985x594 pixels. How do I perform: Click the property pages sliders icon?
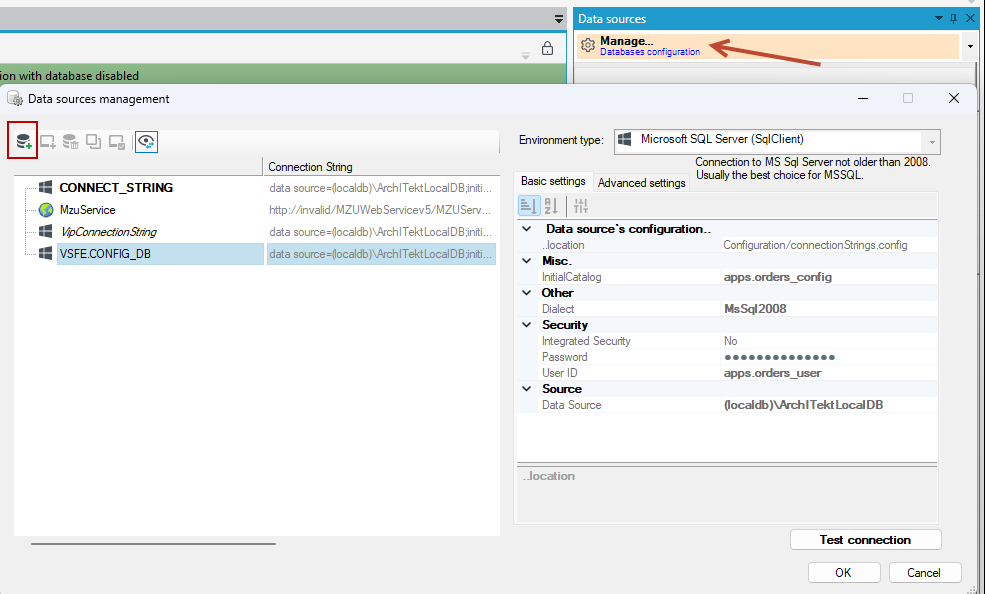[580, 205]
